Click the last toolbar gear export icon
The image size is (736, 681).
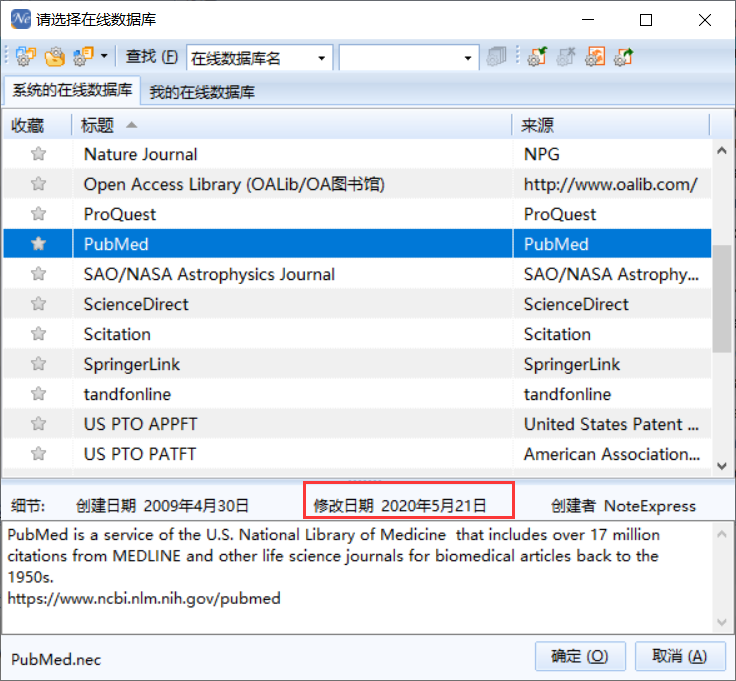624,57
